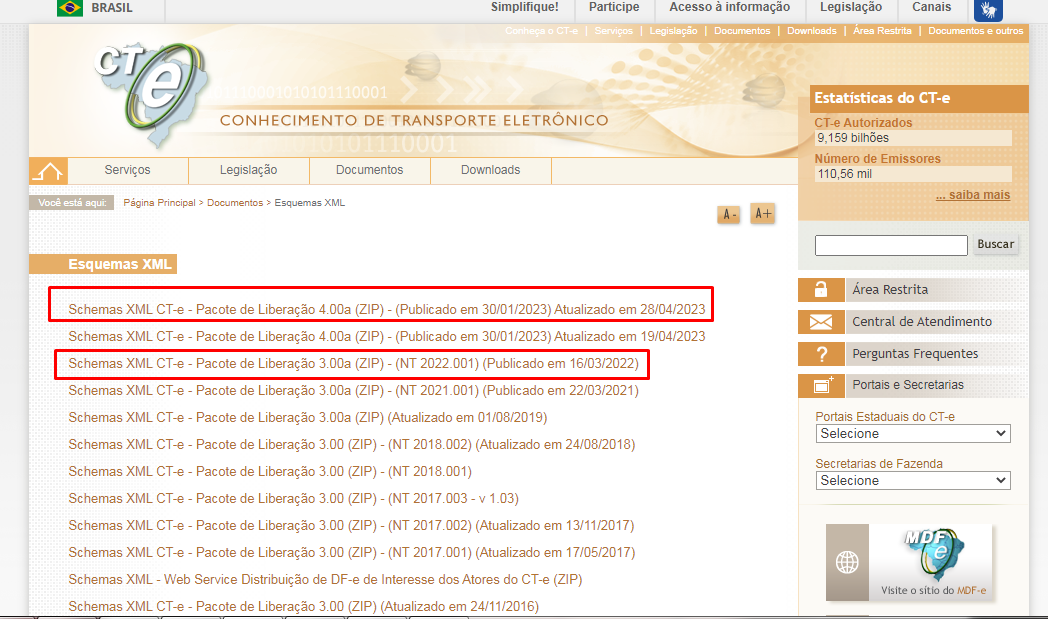Click Conheça o CT-e header link

541,31
